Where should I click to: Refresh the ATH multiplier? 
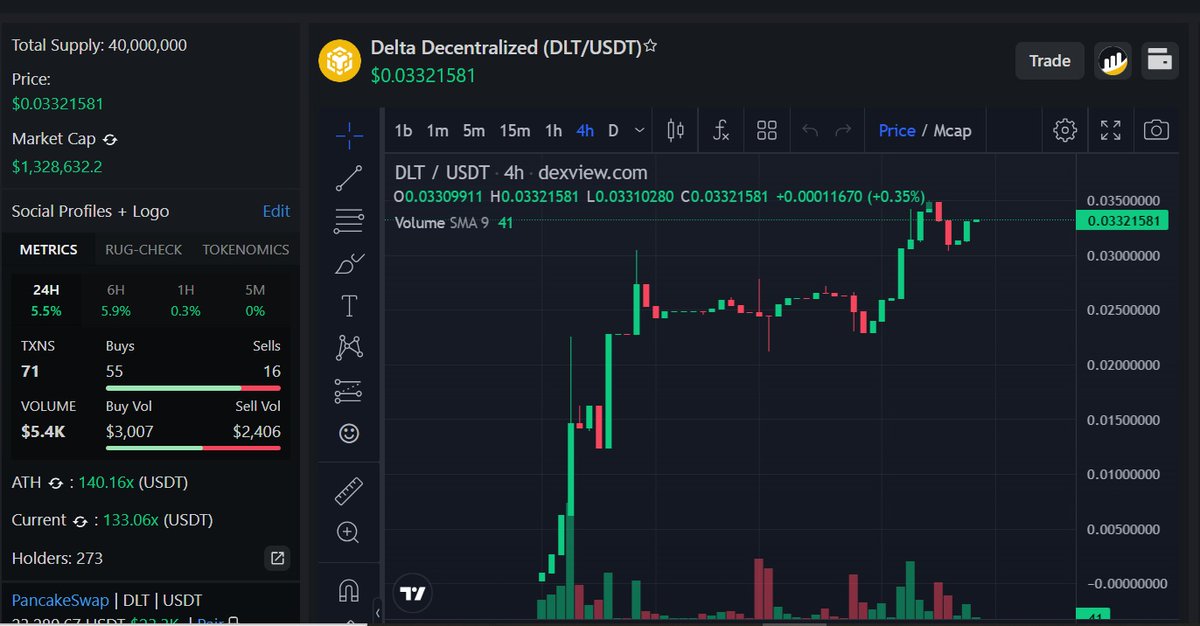tap(56, 483)
